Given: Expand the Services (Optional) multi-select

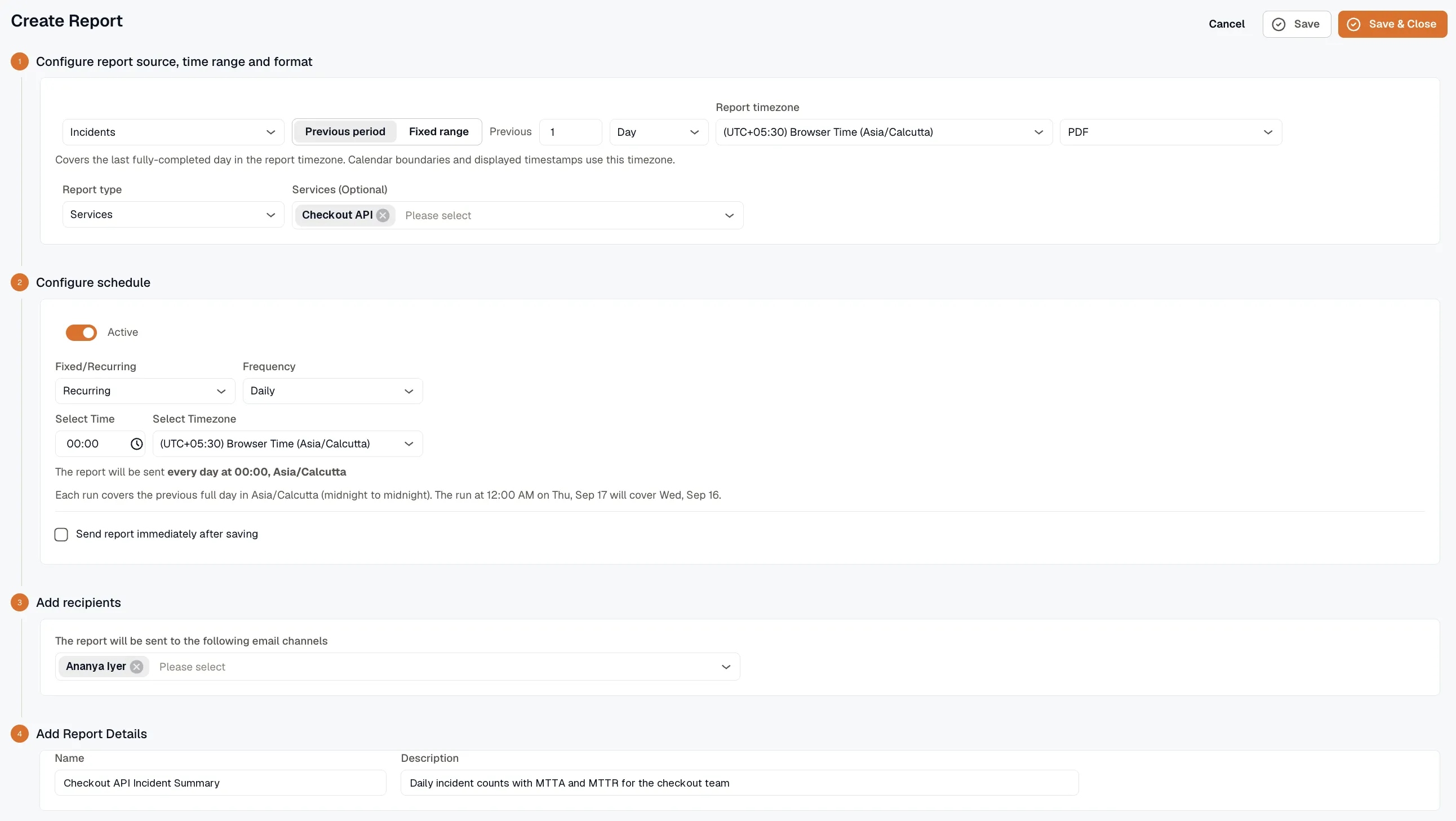Looking at the screenshot, I should pos(729,215).
